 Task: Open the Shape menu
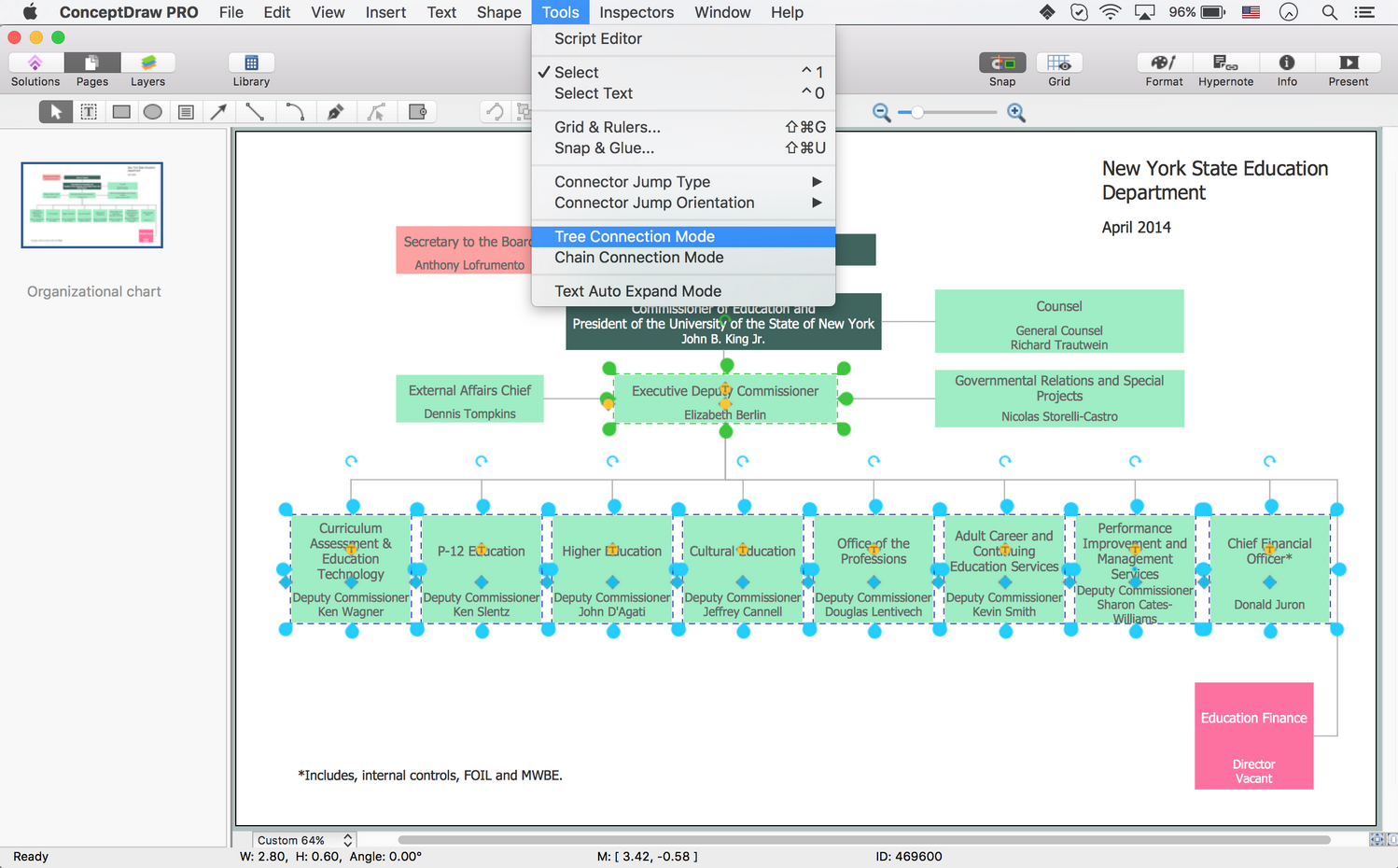point(498,12)
